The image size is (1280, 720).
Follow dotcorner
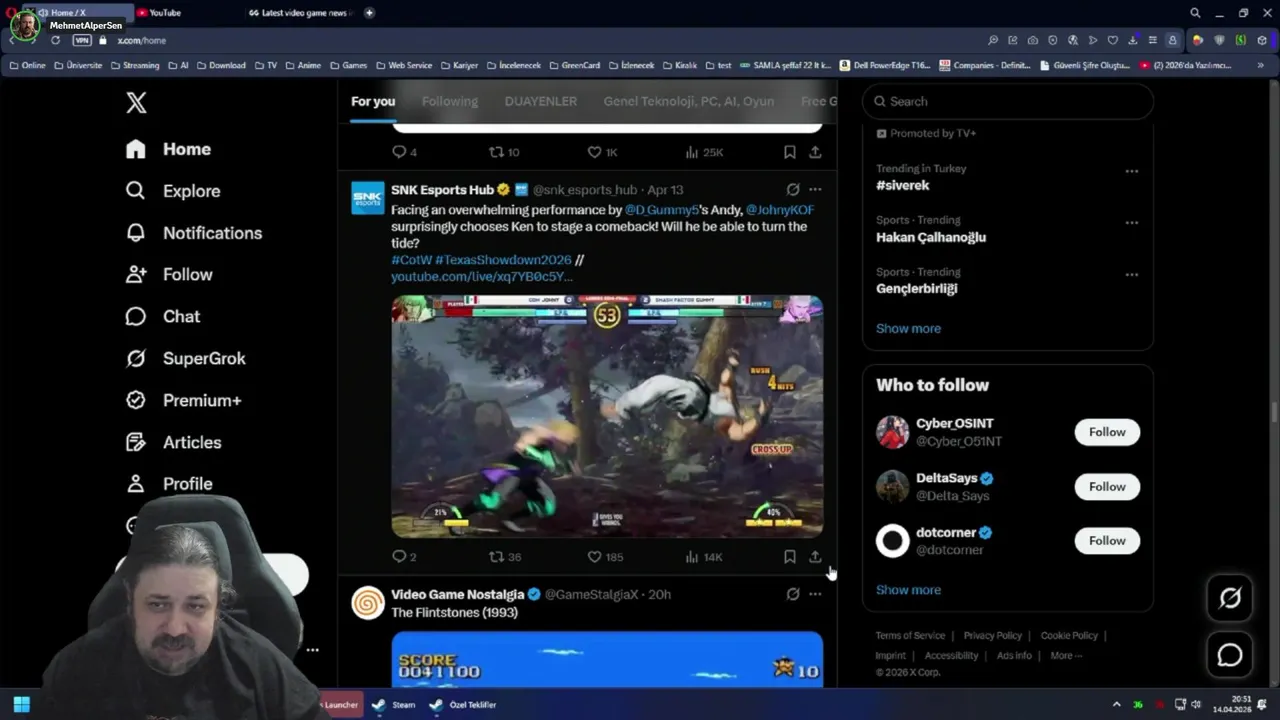coord(1107,540)
